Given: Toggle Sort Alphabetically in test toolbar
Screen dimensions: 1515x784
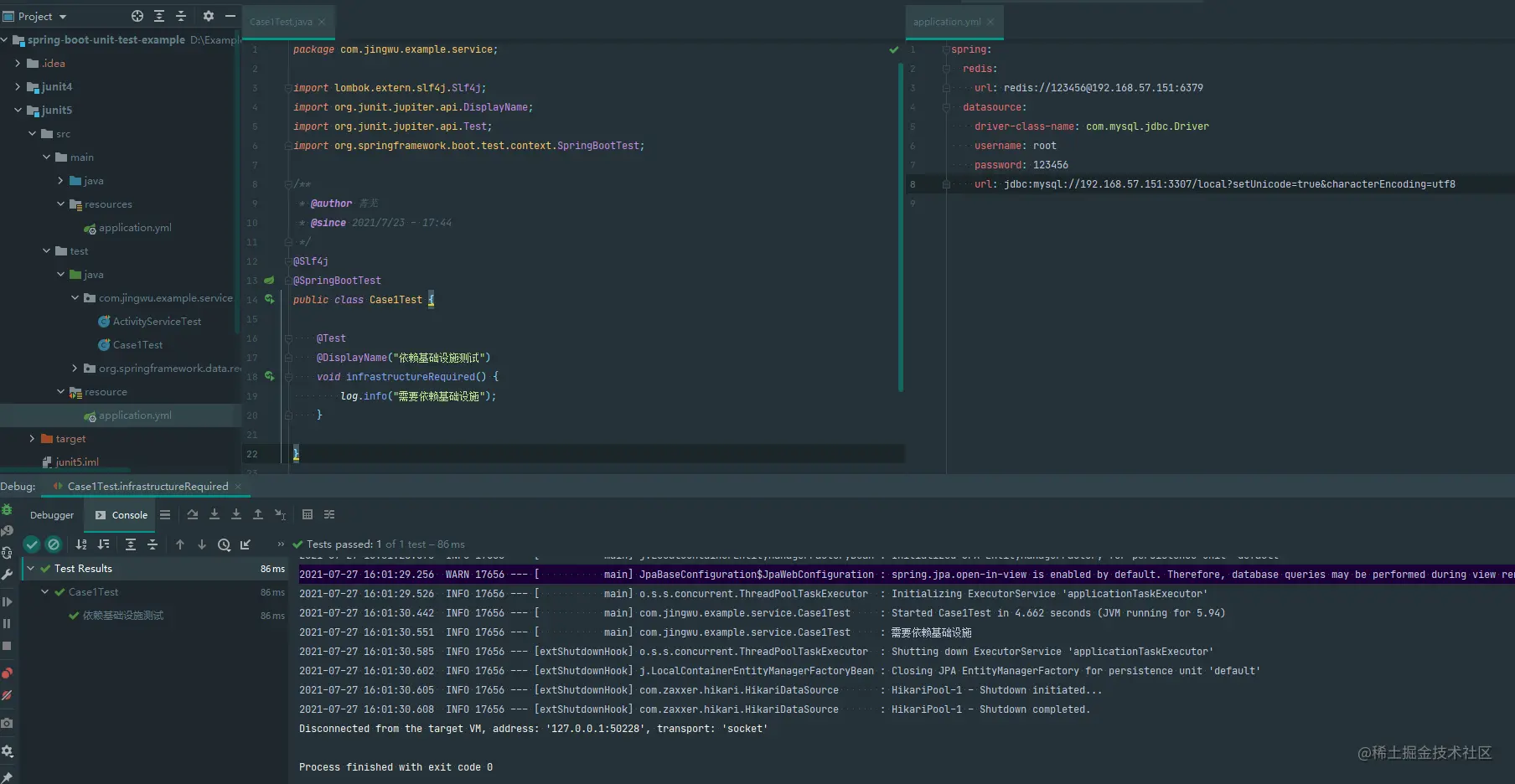Looking at the screenshot, I should (81, 544).
